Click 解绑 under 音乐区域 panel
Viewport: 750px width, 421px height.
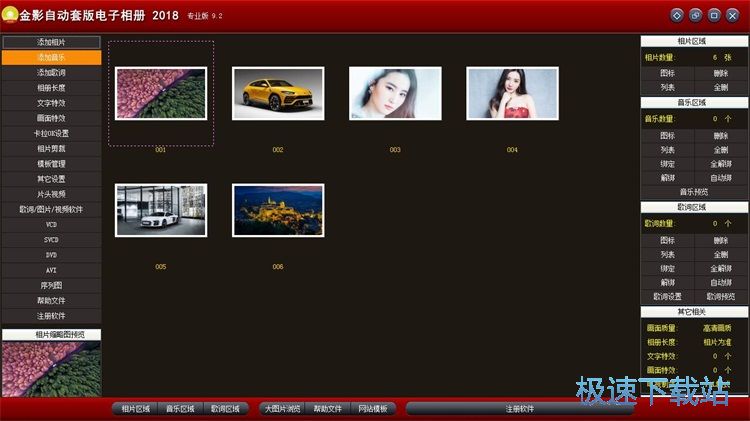coord(667,178)
